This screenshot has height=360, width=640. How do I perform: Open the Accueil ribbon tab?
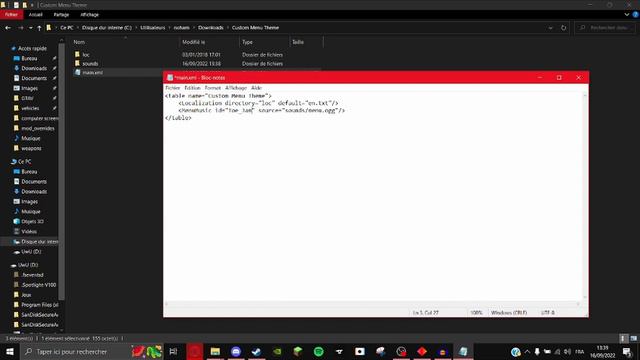click(x=36, y=14)
